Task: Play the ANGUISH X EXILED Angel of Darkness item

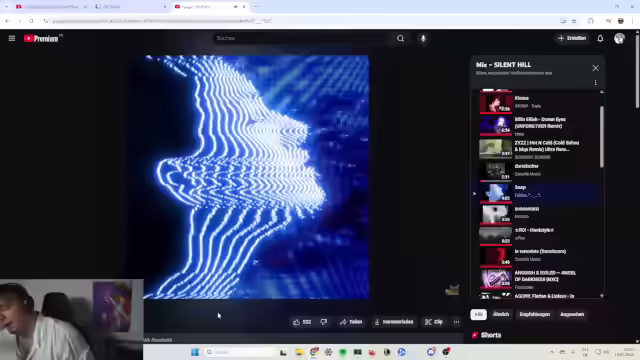Action: coord(537,279)
